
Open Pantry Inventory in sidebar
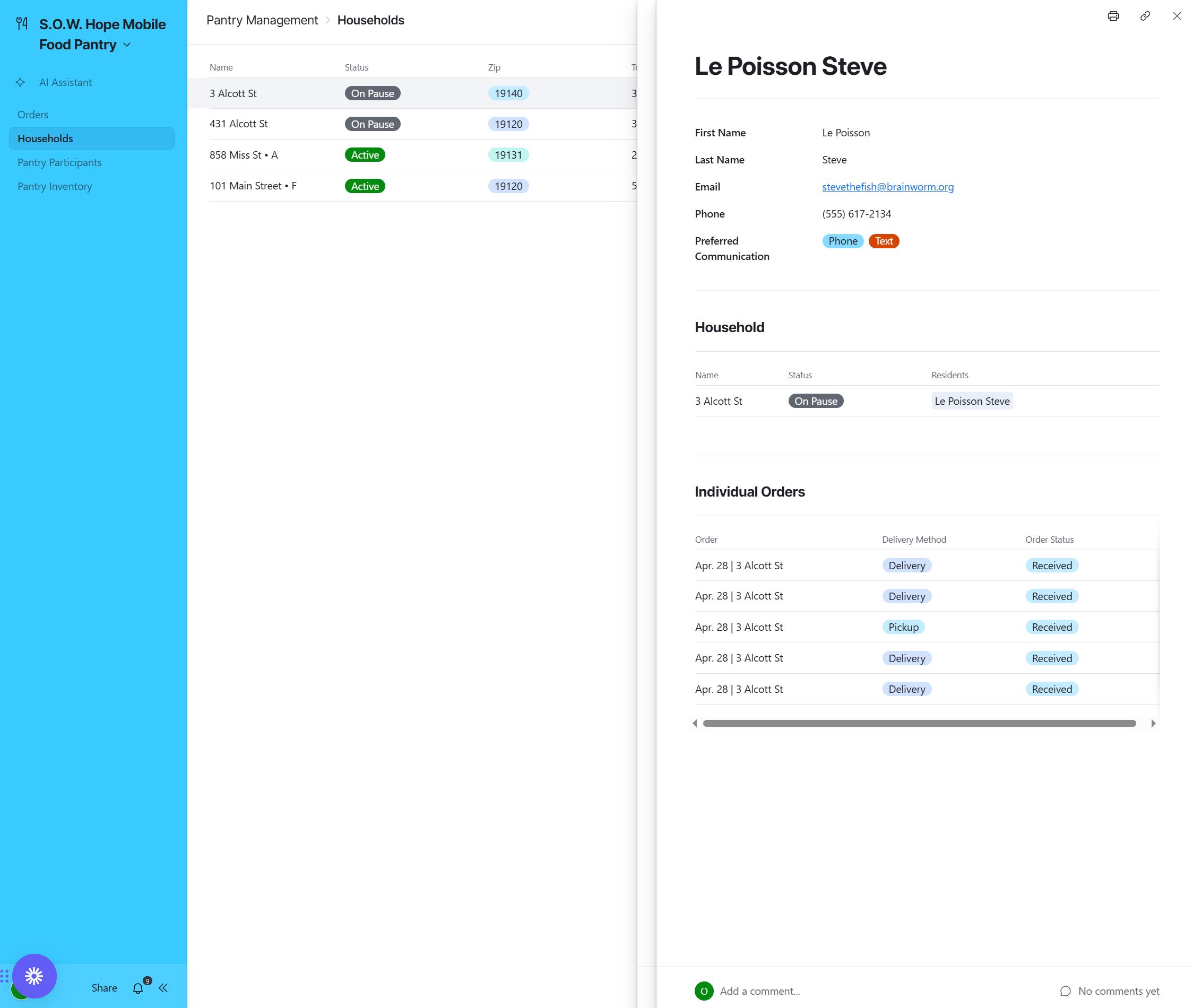click(x=54, y=186)
